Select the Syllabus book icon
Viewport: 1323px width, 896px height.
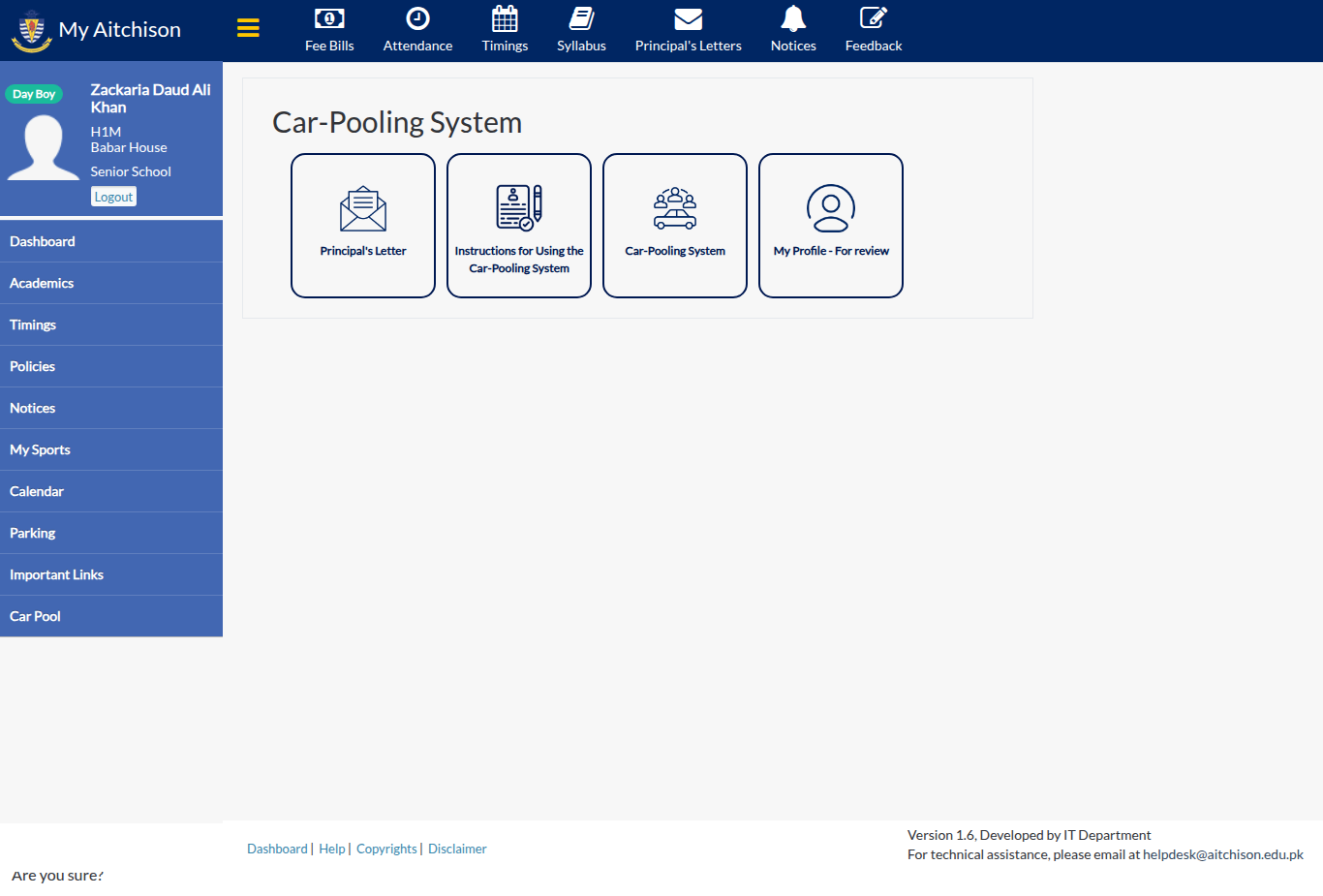click(581, 18)
